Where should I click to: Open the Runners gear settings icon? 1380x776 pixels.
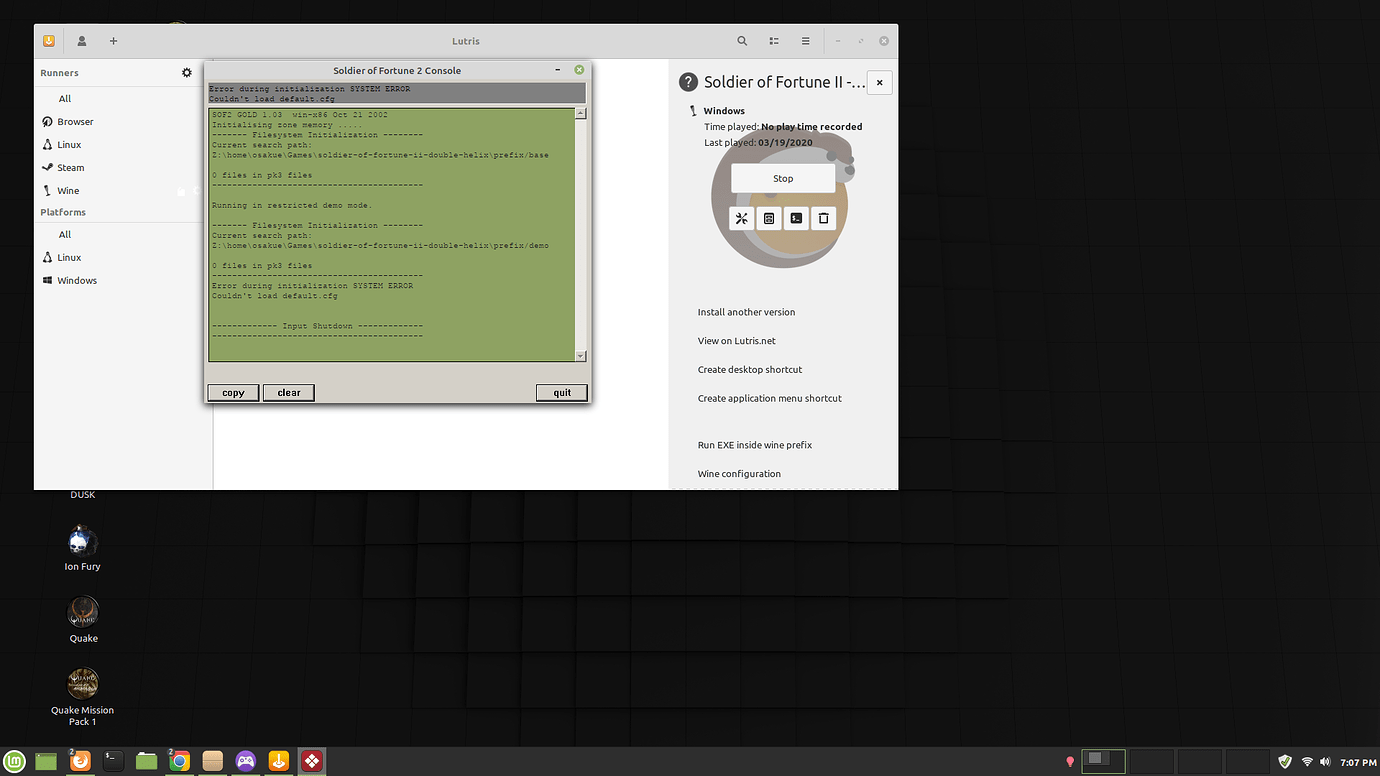tap(187, 73)
